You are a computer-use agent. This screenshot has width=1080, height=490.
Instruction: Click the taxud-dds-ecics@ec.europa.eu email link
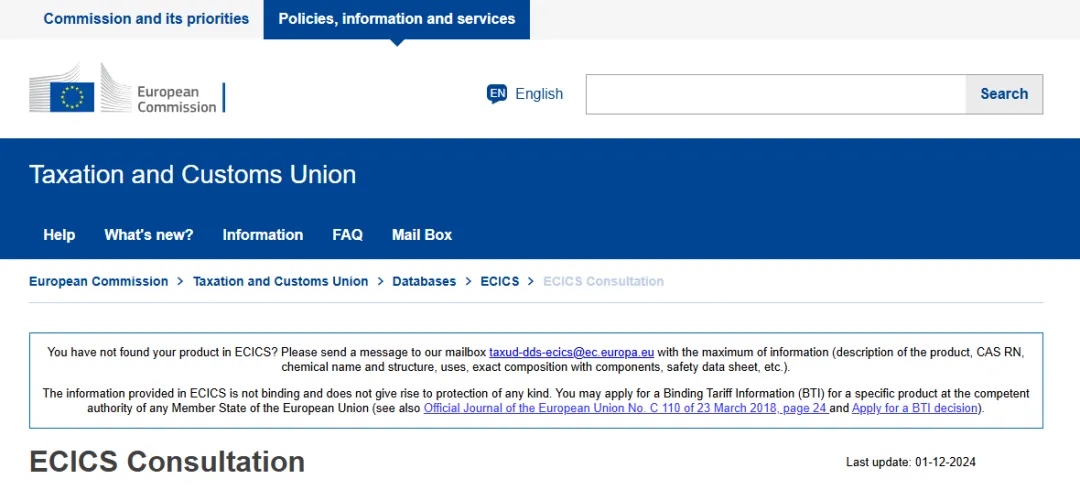point(571,352)
